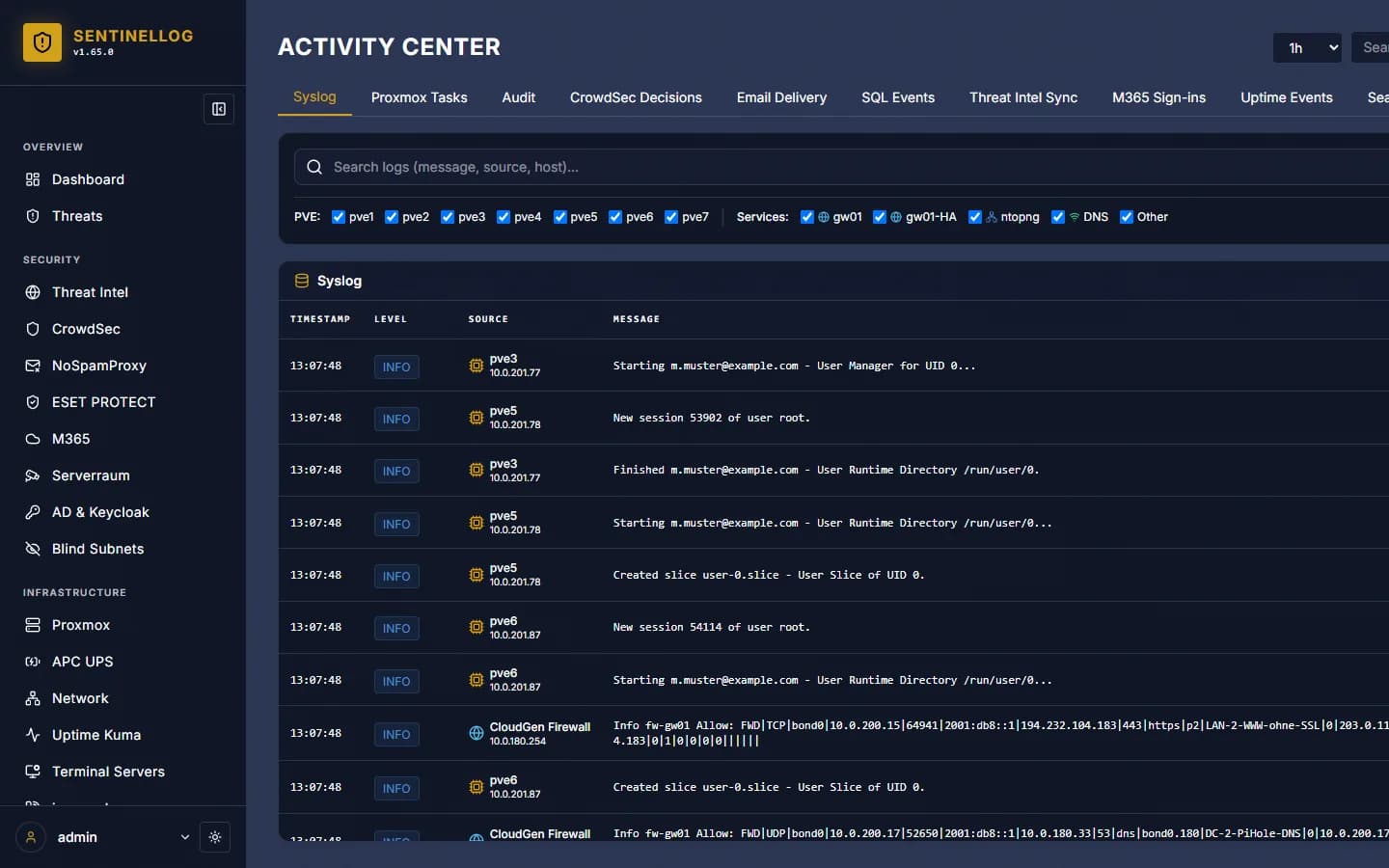
Task: Open the Audit tab
Action: pos(518,97)
